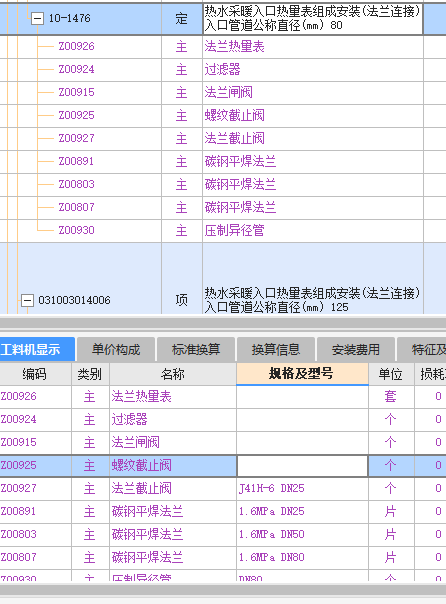Click the 编码 column header
Screen dimensions: 446x604
tap(35, 374)
